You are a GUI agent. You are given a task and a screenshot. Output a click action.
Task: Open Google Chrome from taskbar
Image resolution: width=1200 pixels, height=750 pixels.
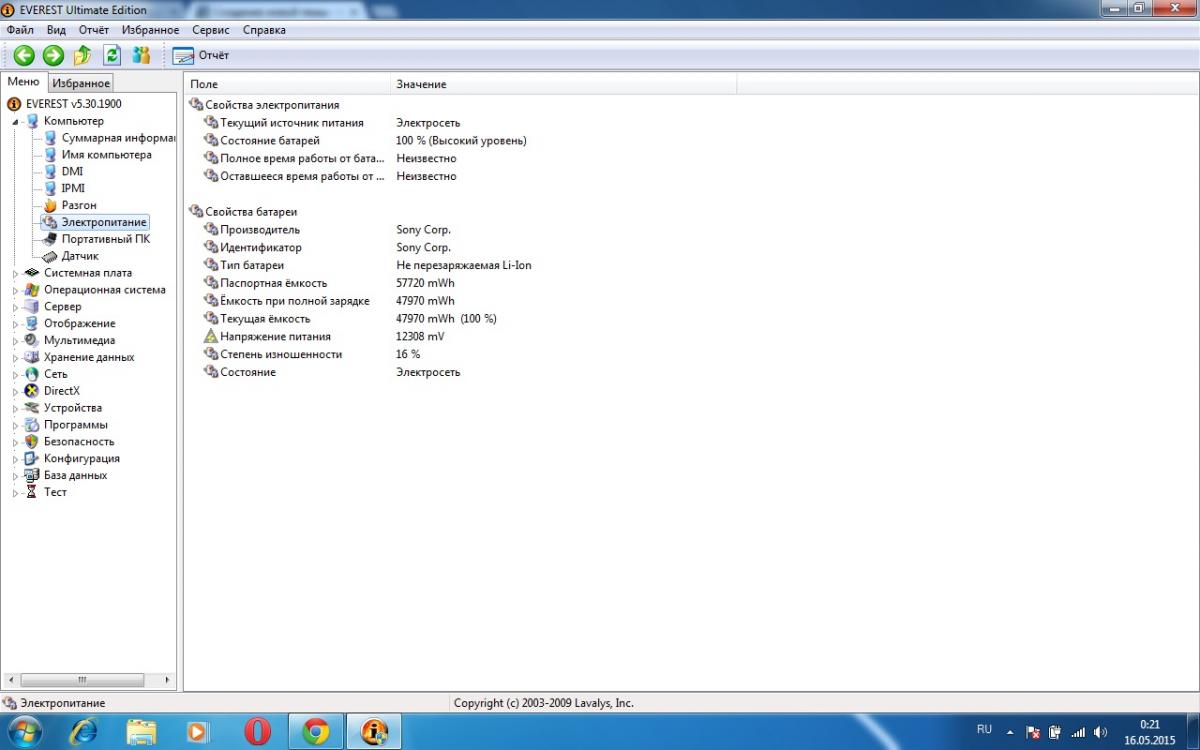click(x=316, y=732)
